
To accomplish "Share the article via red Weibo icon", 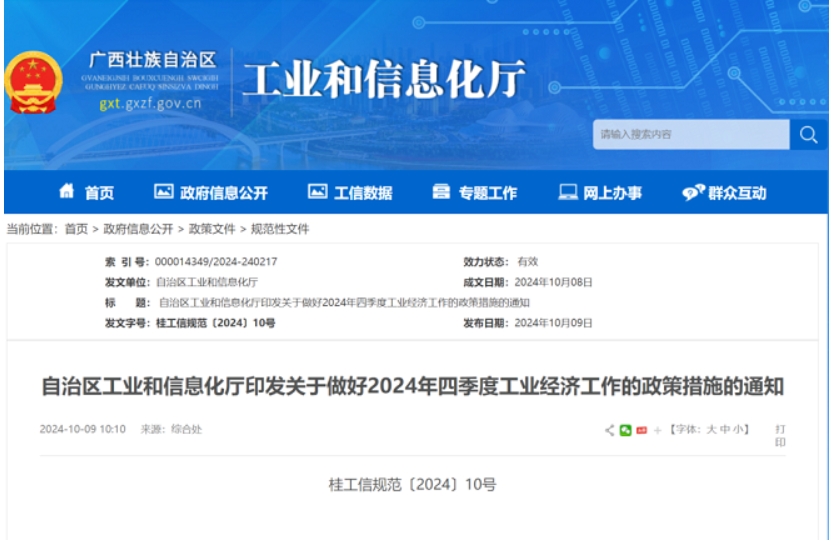I will point(641,430).
